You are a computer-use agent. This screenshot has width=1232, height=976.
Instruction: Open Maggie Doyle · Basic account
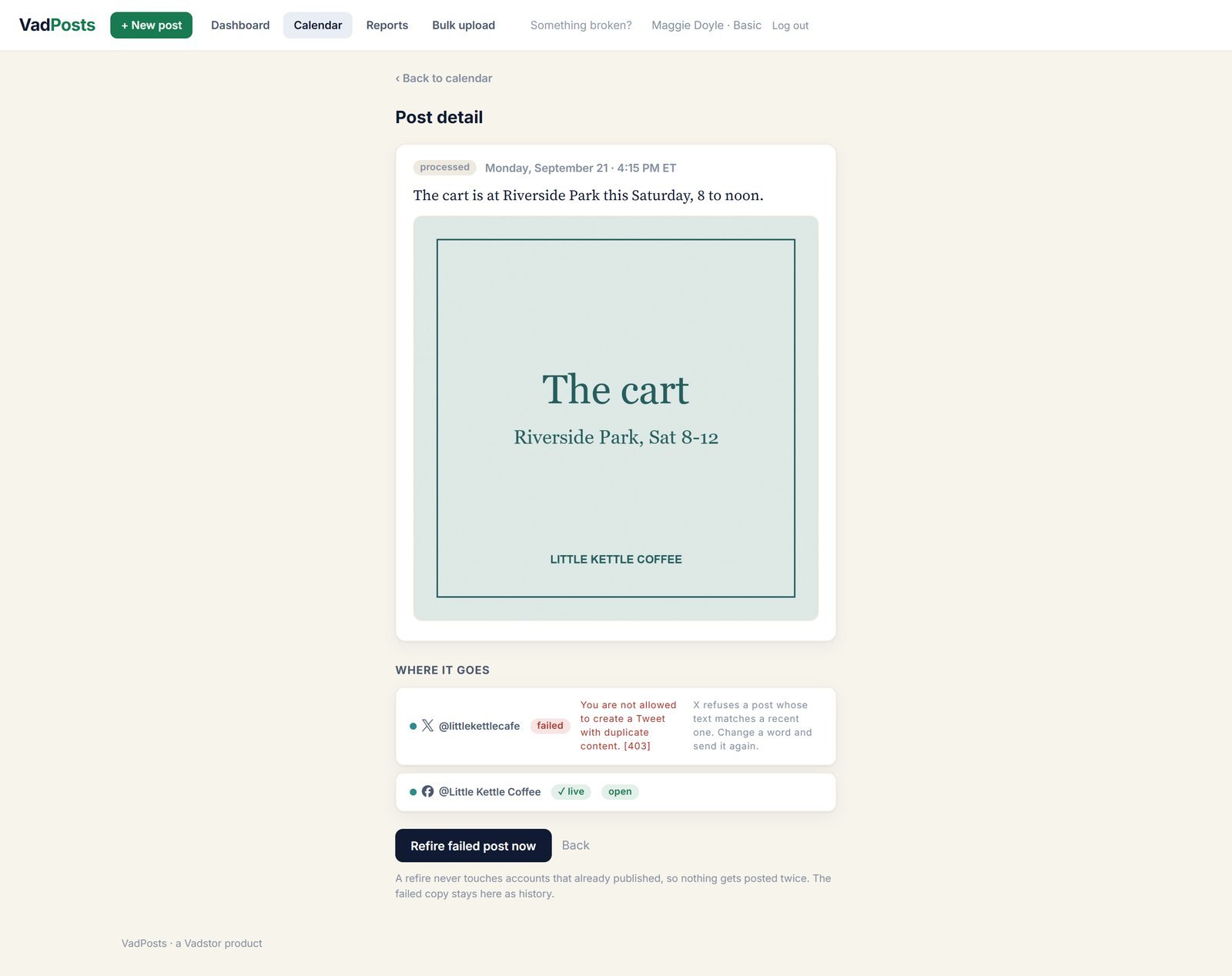pyautogui.click(x=706, y=25)
